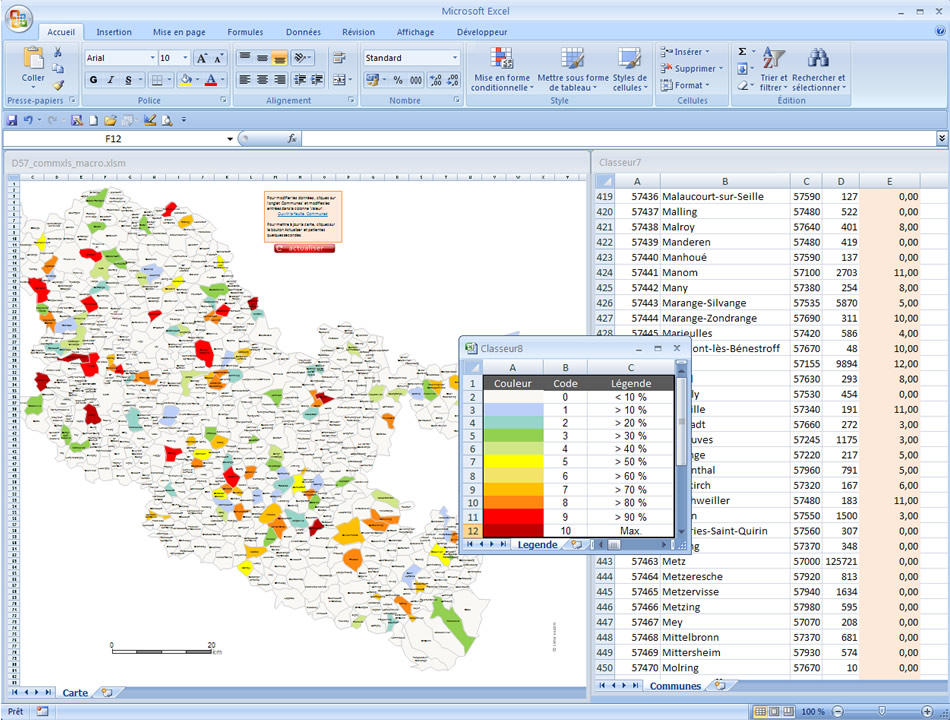The height and width of the screenshot is (720, 950).
Task: Apply the red font color
Action: 211,80
